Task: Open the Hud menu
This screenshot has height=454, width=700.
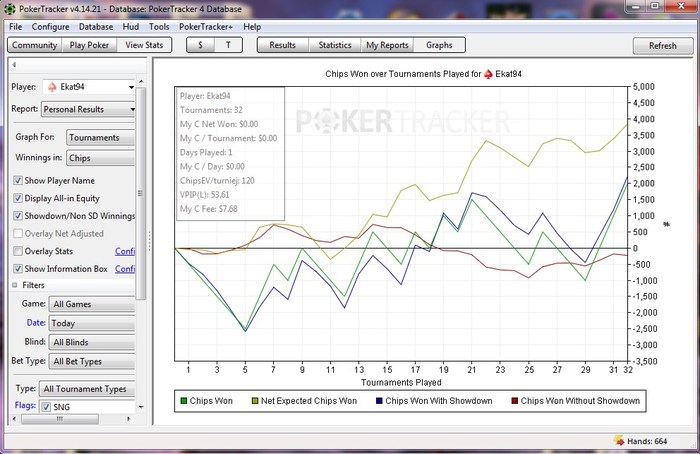Action: click(131, 27)
